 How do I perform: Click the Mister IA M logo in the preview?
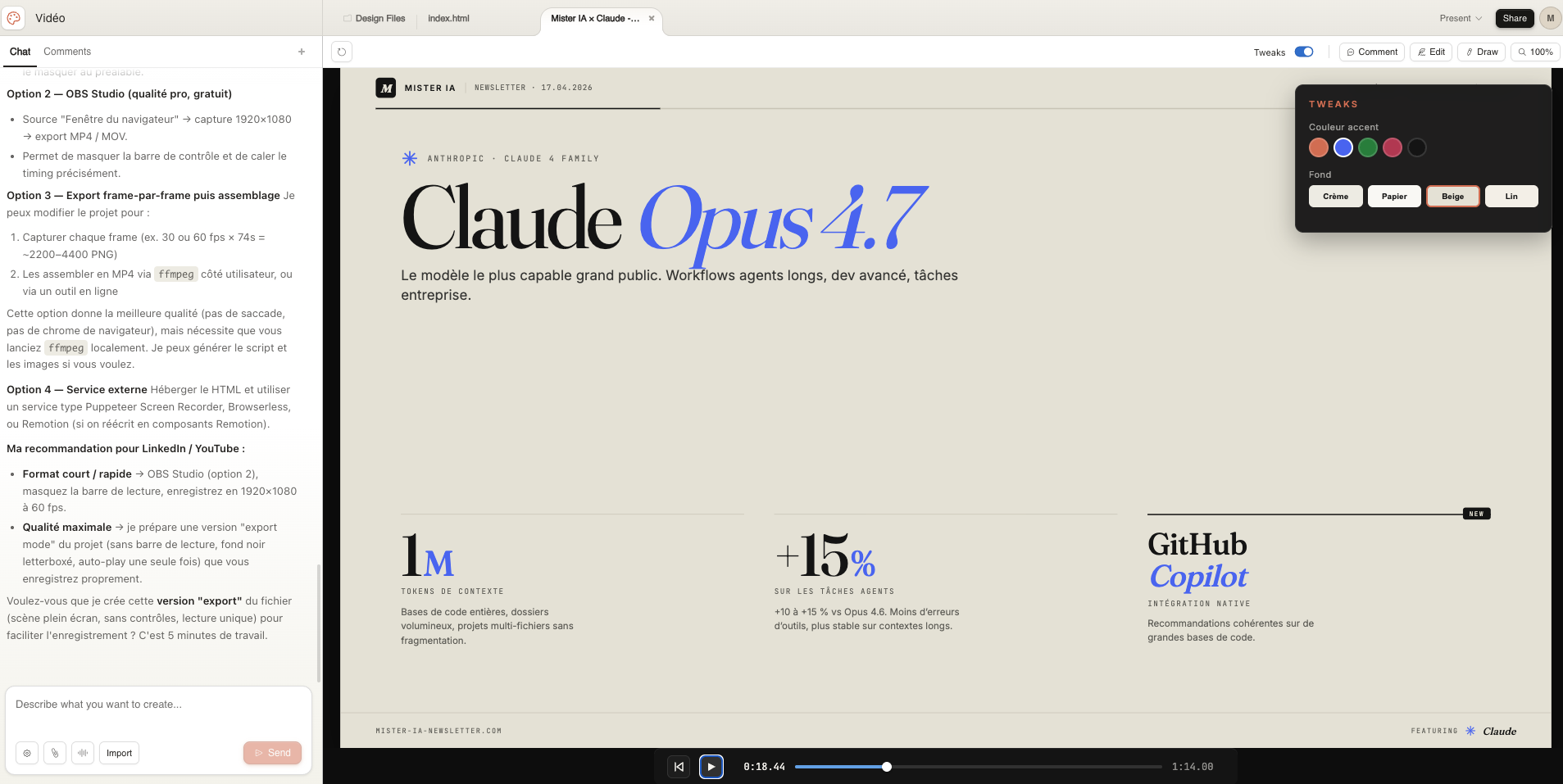(386, 88)
